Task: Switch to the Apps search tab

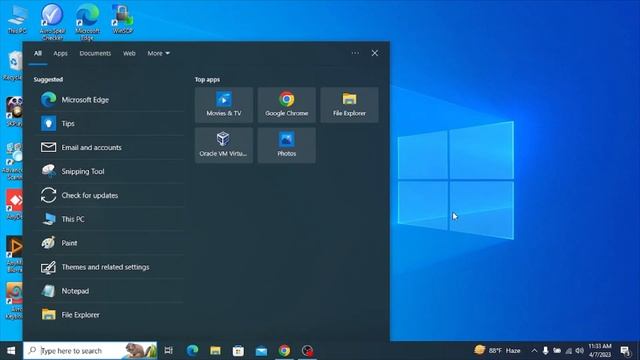Action: (x=60, y=53)
